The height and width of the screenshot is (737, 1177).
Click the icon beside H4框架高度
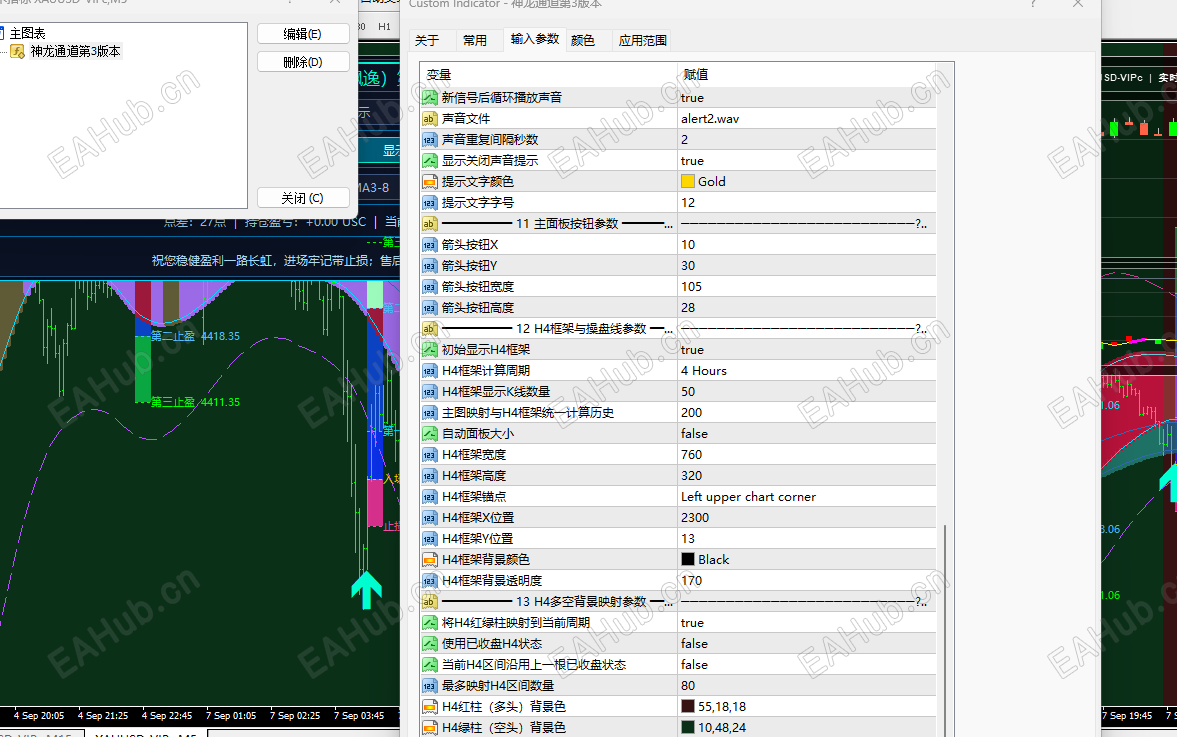coord(429,476)
